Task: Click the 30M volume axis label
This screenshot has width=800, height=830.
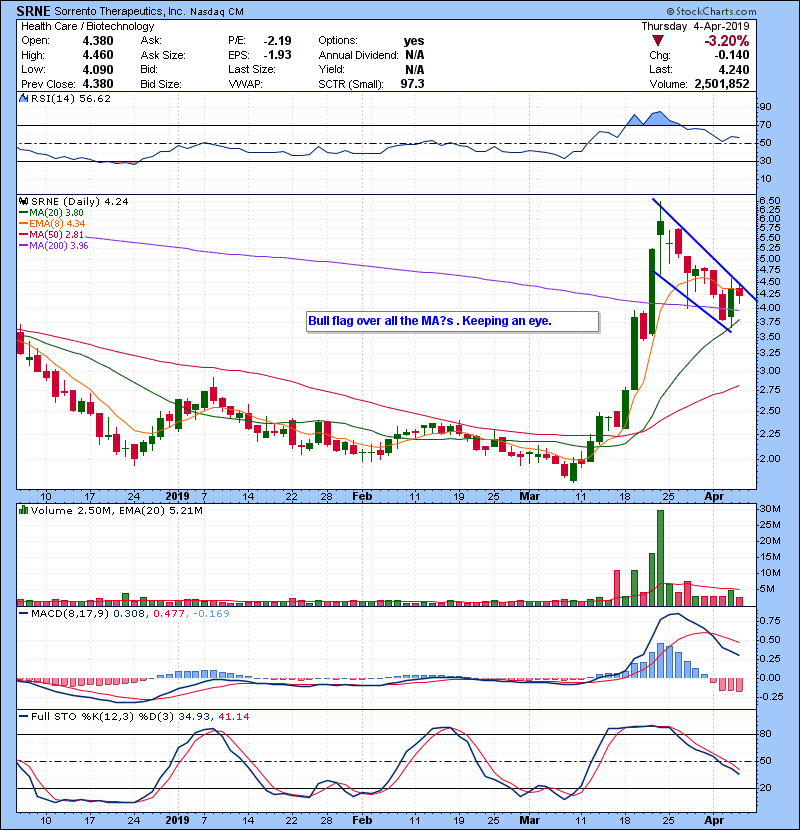Action: click(x=770, y=509)
